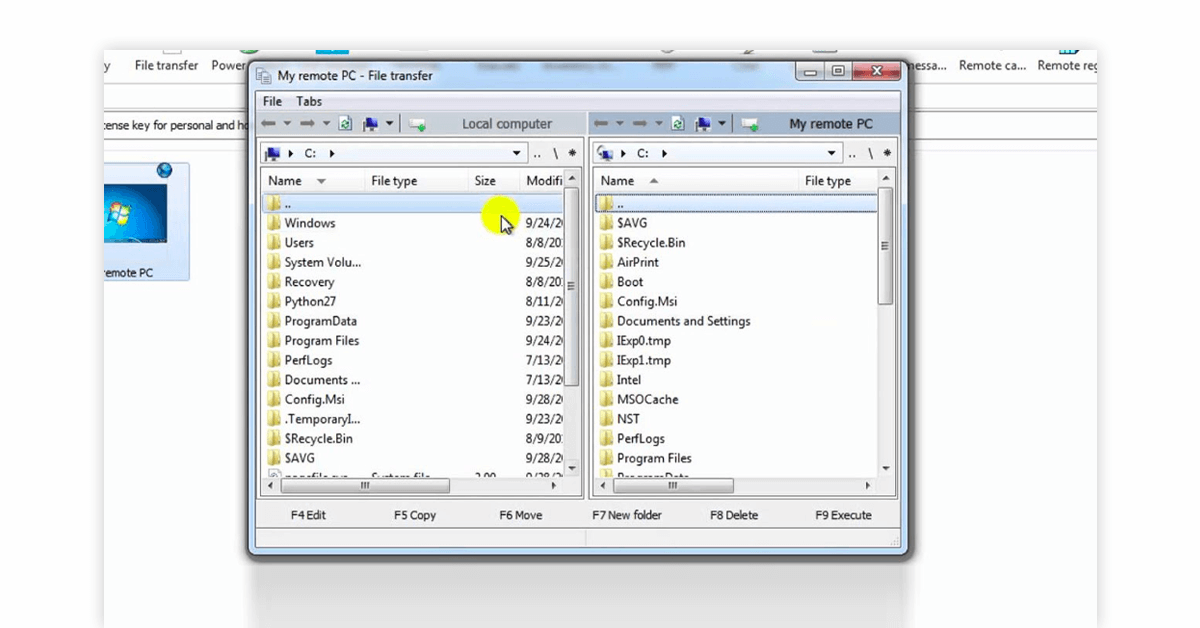Viewport: 1200px width, 628px height.
Task: Select the Users folder in left pane
Action: coord(299,243)
